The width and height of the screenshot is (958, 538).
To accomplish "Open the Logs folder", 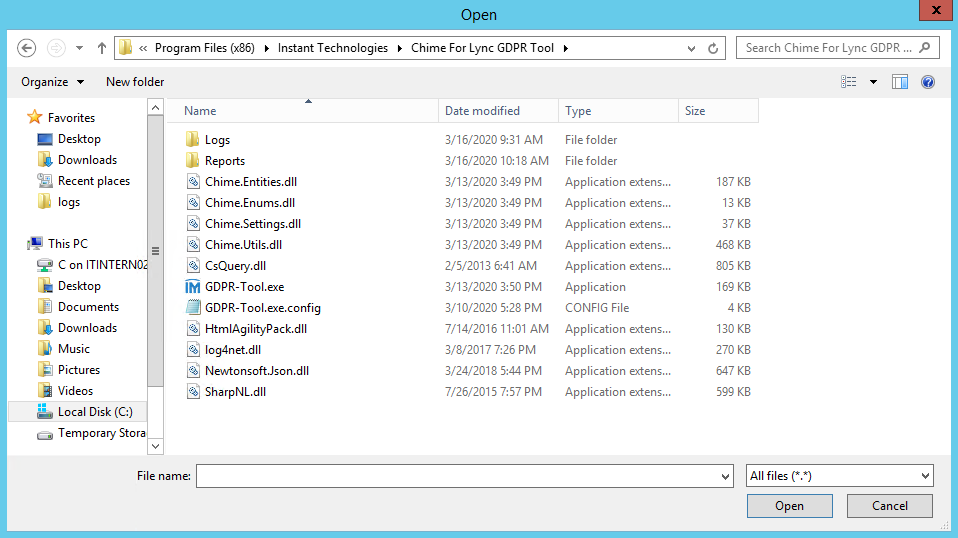I will tap(217, 140).
